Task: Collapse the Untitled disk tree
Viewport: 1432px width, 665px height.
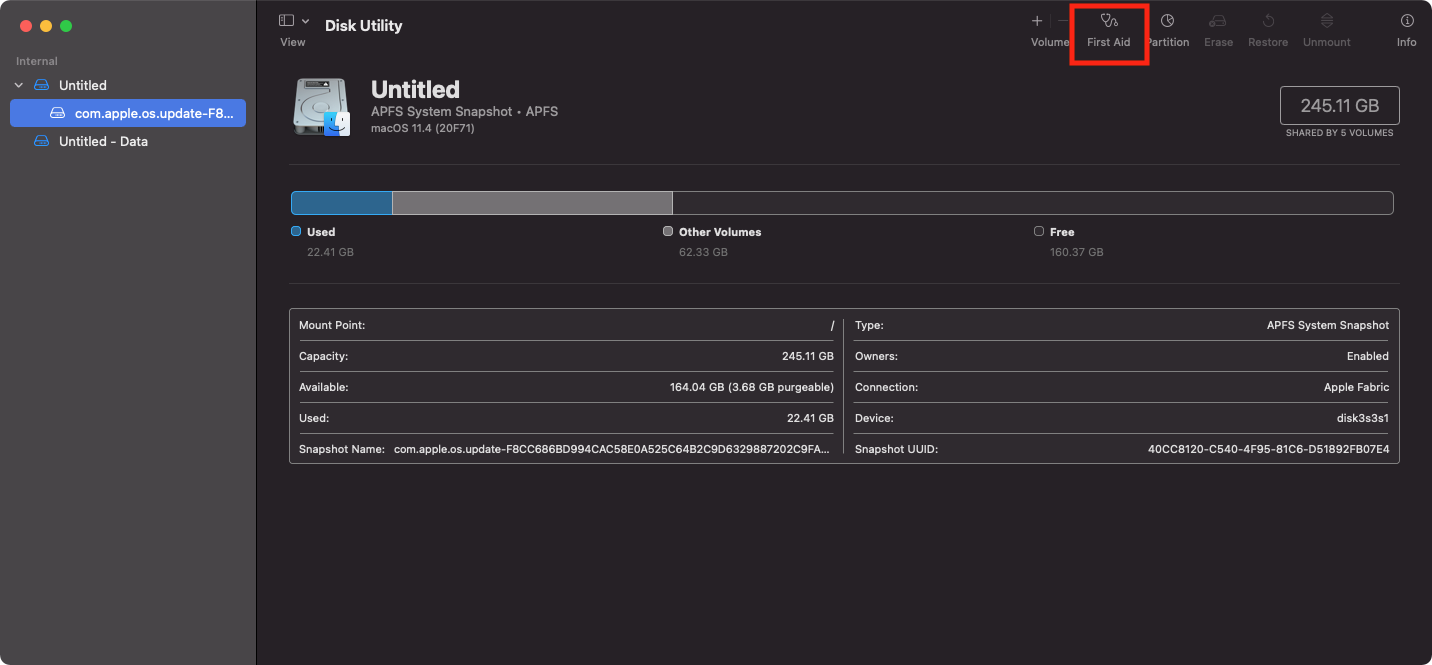Action: 19,86
